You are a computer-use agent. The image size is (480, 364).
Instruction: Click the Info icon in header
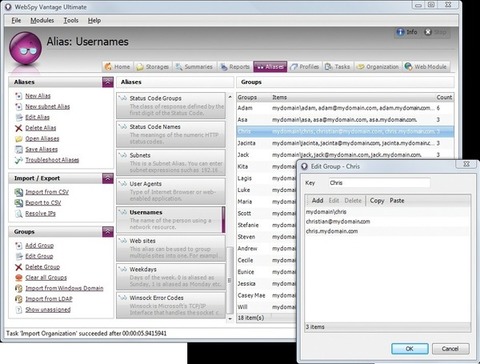click(x=400, y=32)
